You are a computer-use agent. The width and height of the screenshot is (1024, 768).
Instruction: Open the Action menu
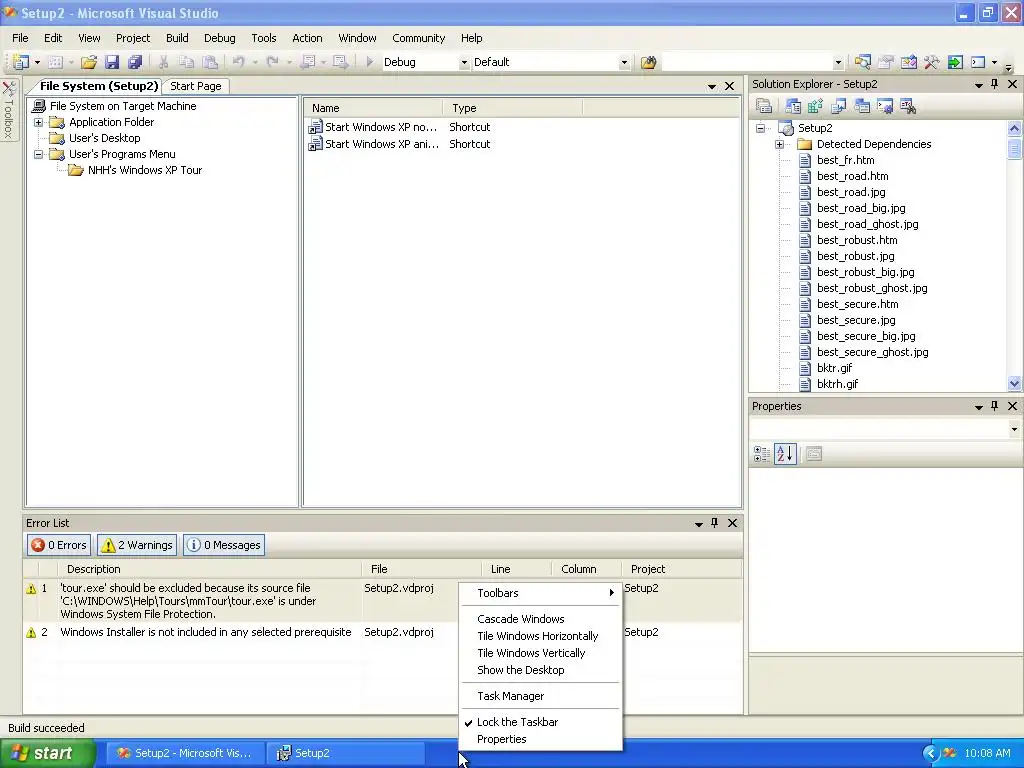(x=307, y=38)
